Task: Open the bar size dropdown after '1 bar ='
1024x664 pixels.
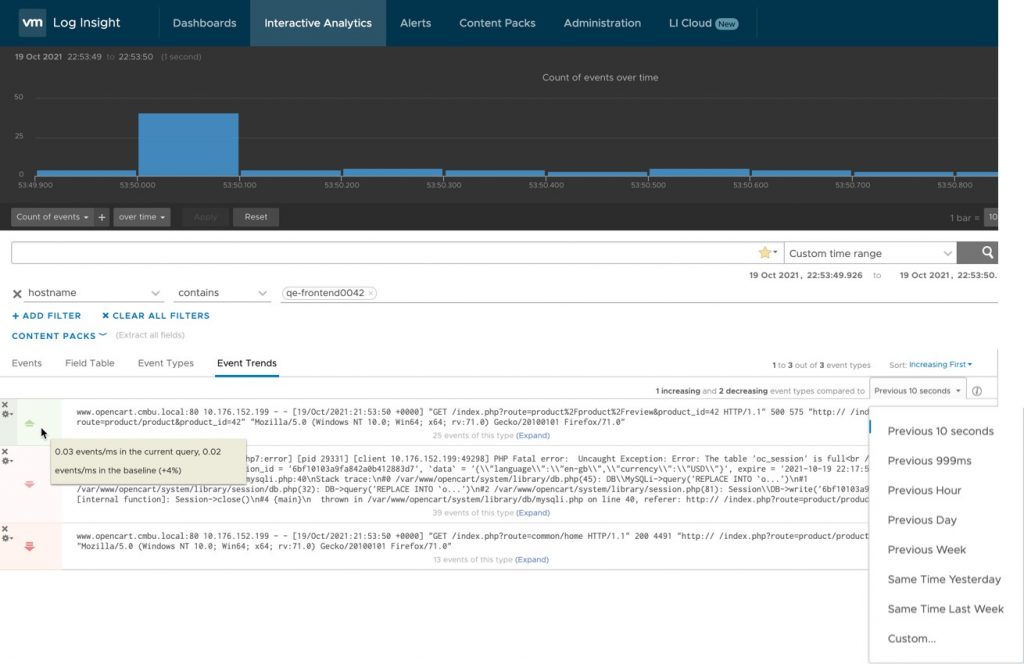Action: tap(992, 217)
